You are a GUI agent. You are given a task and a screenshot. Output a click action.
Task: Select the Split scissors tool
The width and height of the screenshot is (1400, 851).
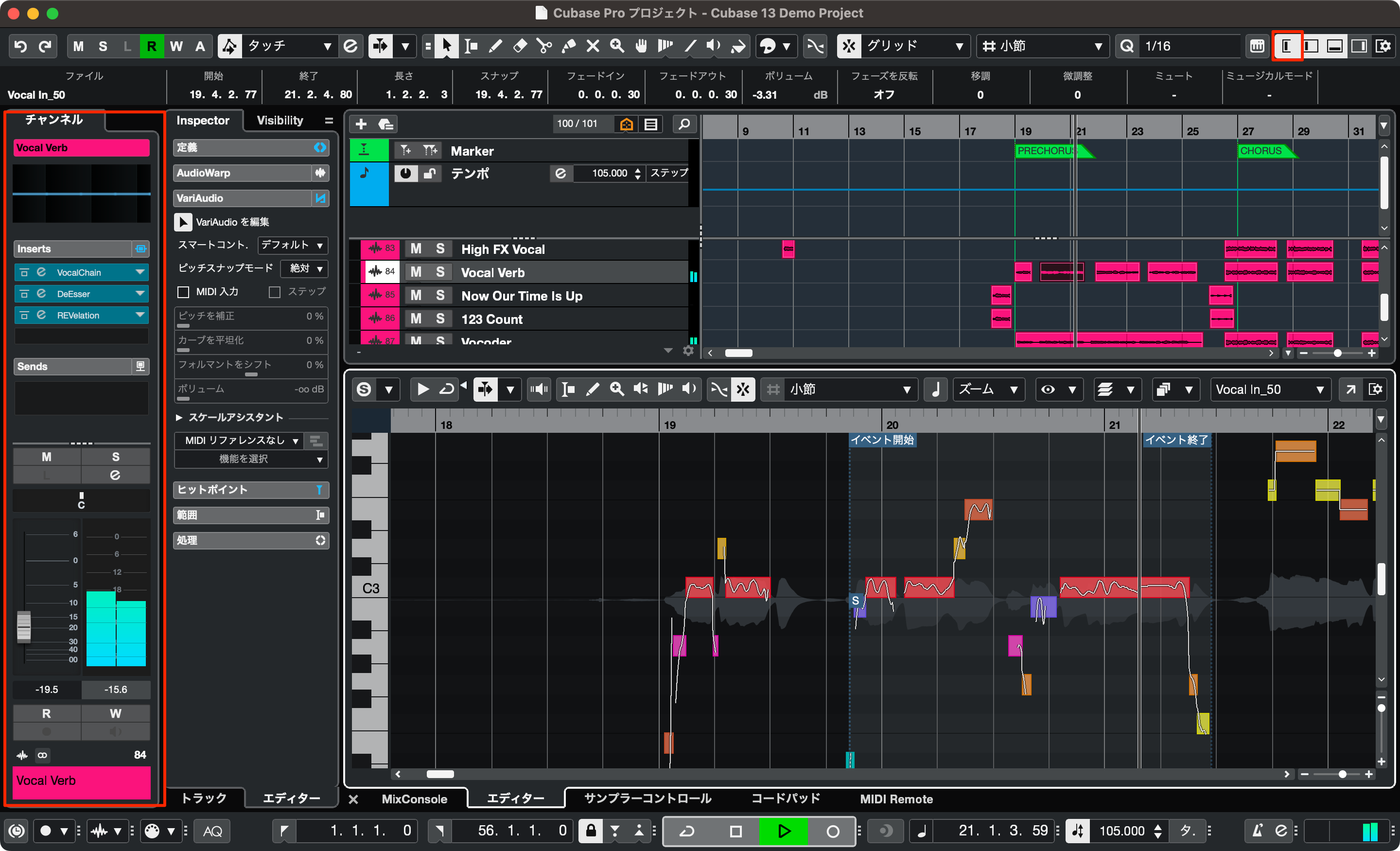(544, 46)
